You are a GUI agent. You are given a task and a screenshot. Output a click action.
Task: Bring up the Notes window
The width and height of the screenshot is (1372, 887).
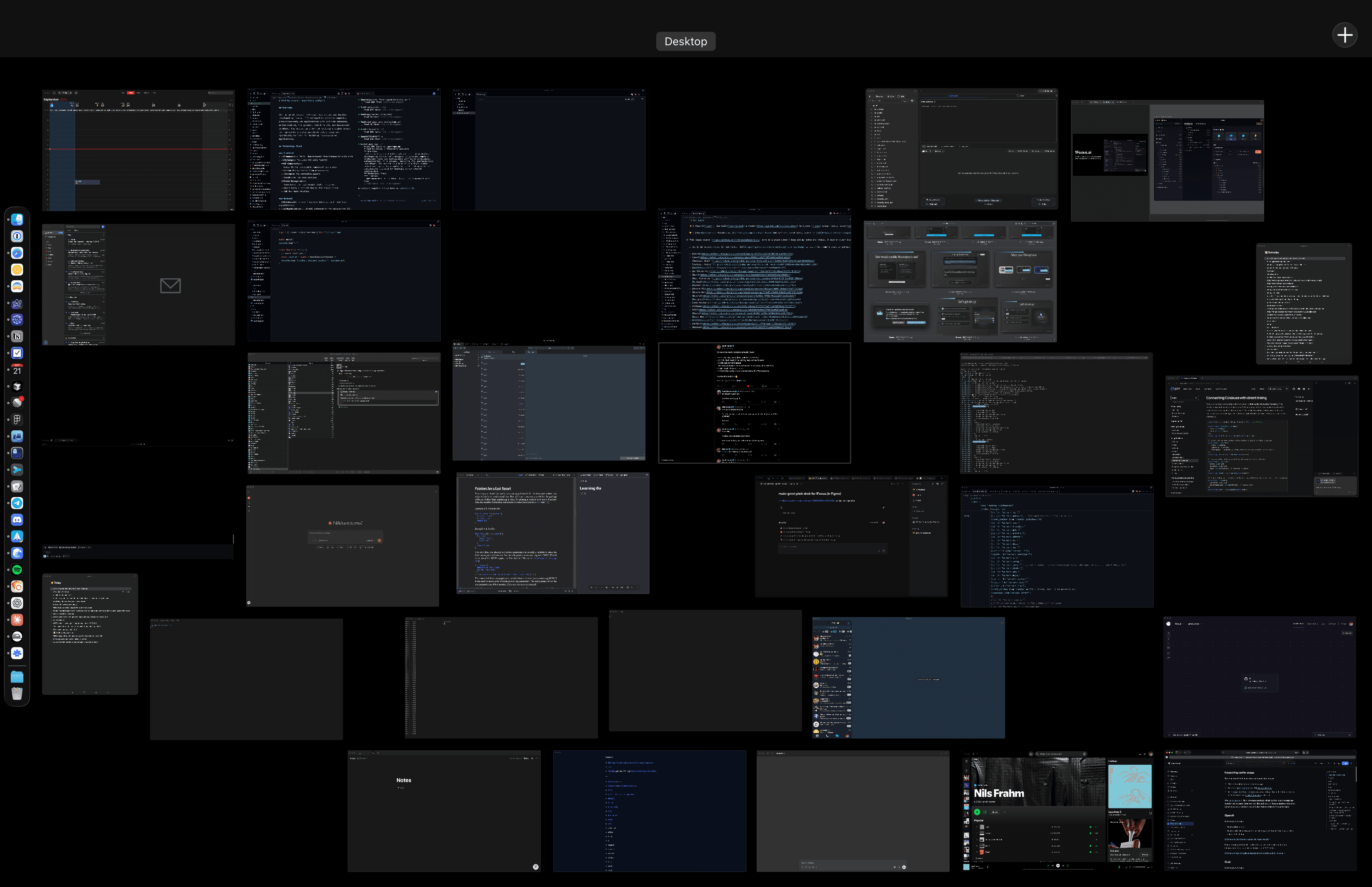pos(443,810)
